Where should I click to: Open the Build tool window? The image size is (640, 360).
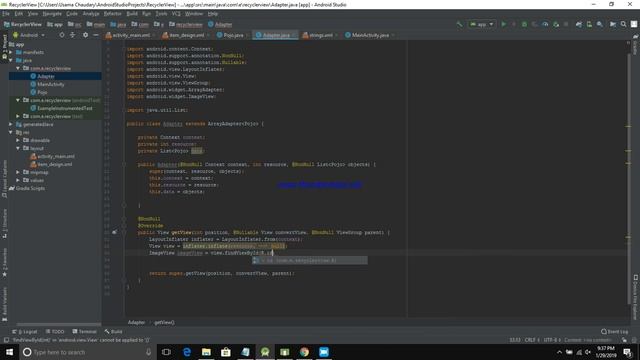click(x=113, y=331)
